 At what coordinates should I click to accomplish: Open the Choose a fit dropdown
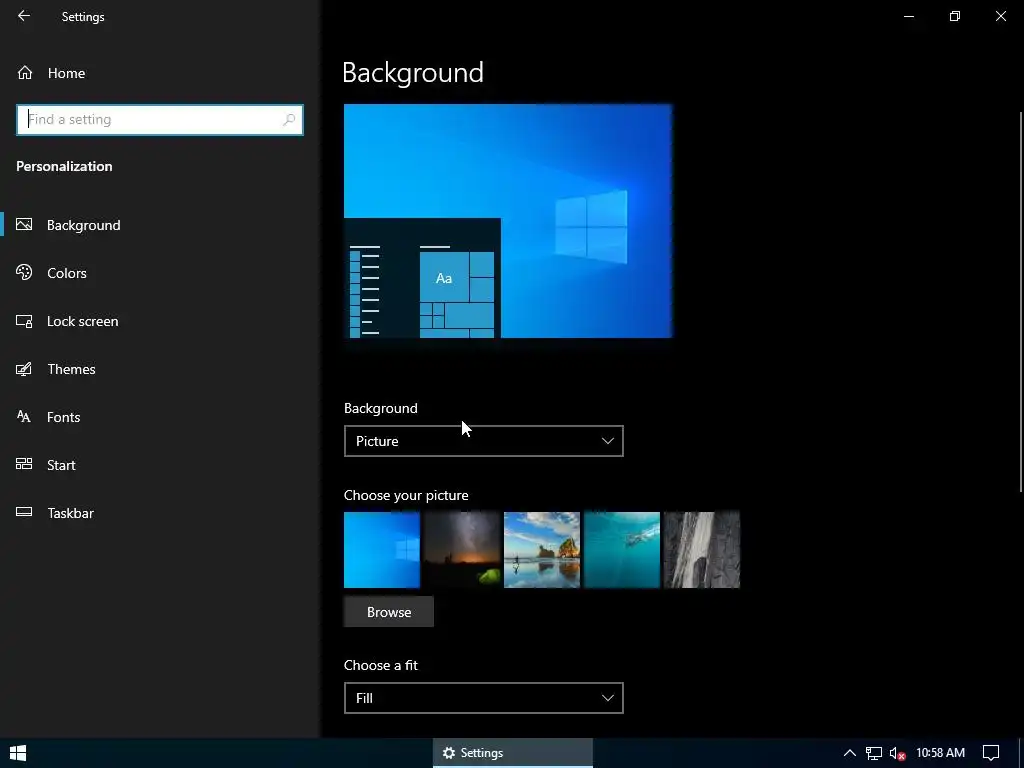pos(483,698)
